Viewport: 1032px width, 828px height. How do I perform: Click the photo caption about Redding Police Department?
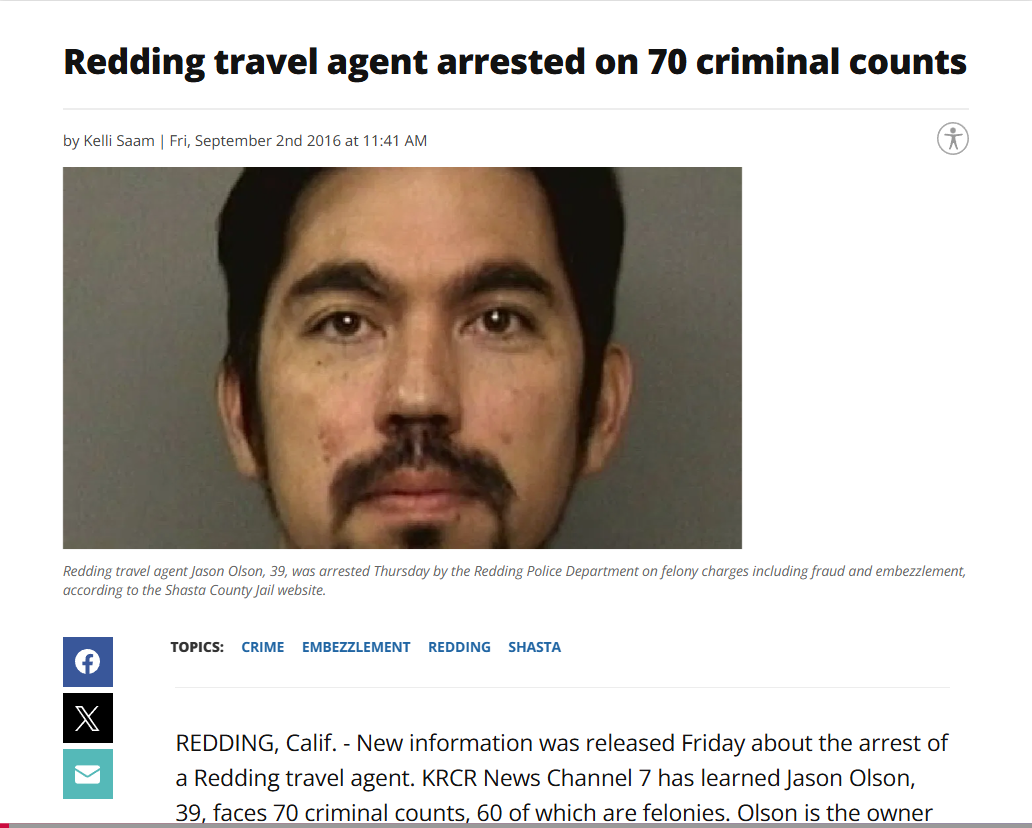514,580
